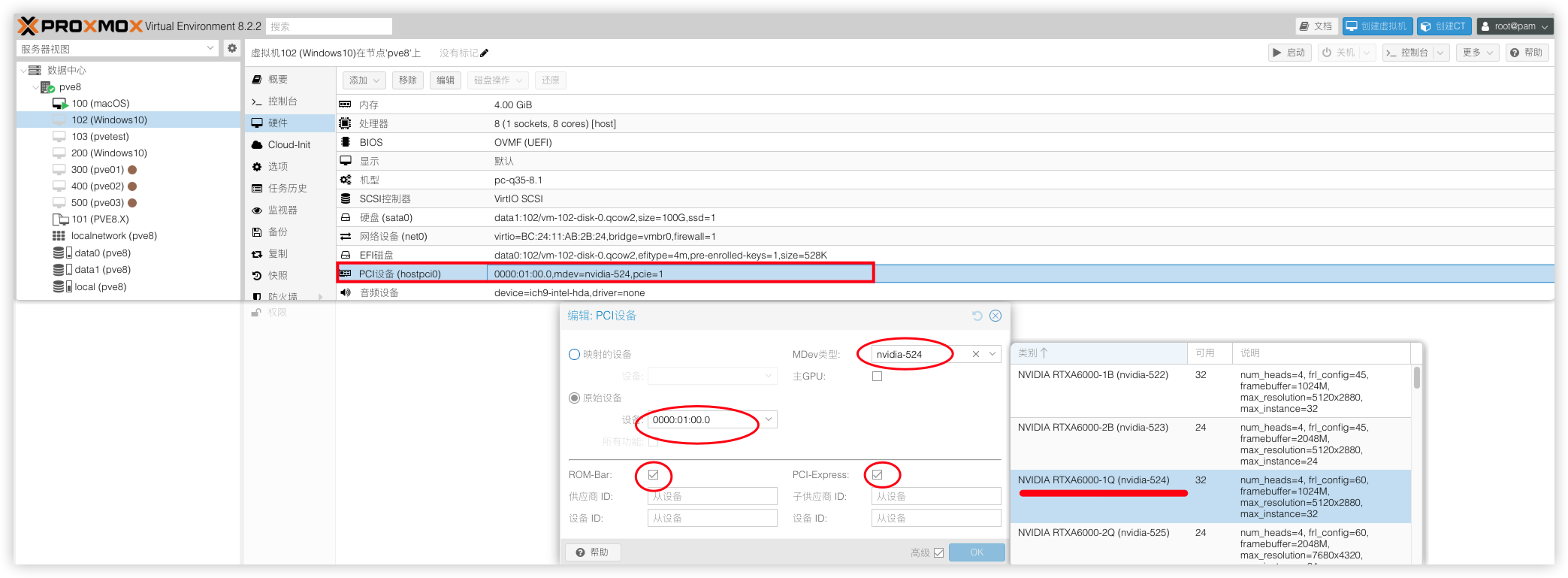Screen dimensions: 1568x578
Task: Expand the console options arrow
Action: [x=1440, y=53]
